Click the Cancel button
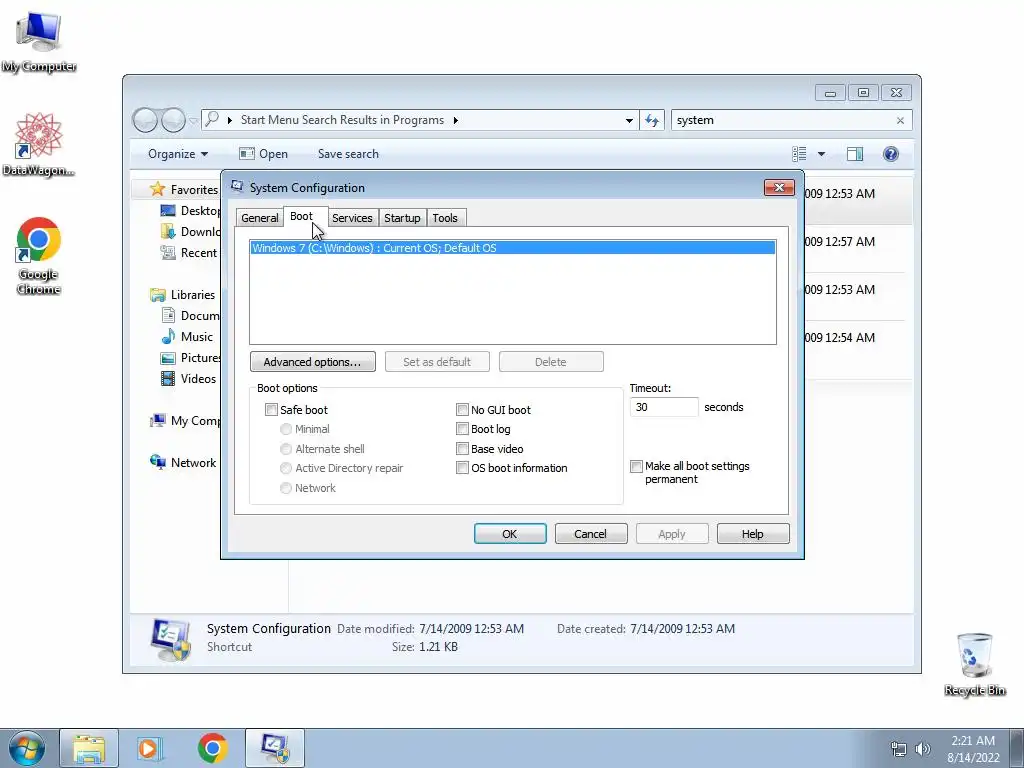This screenshot has width=1024, height=768. (x=590, y=534)
